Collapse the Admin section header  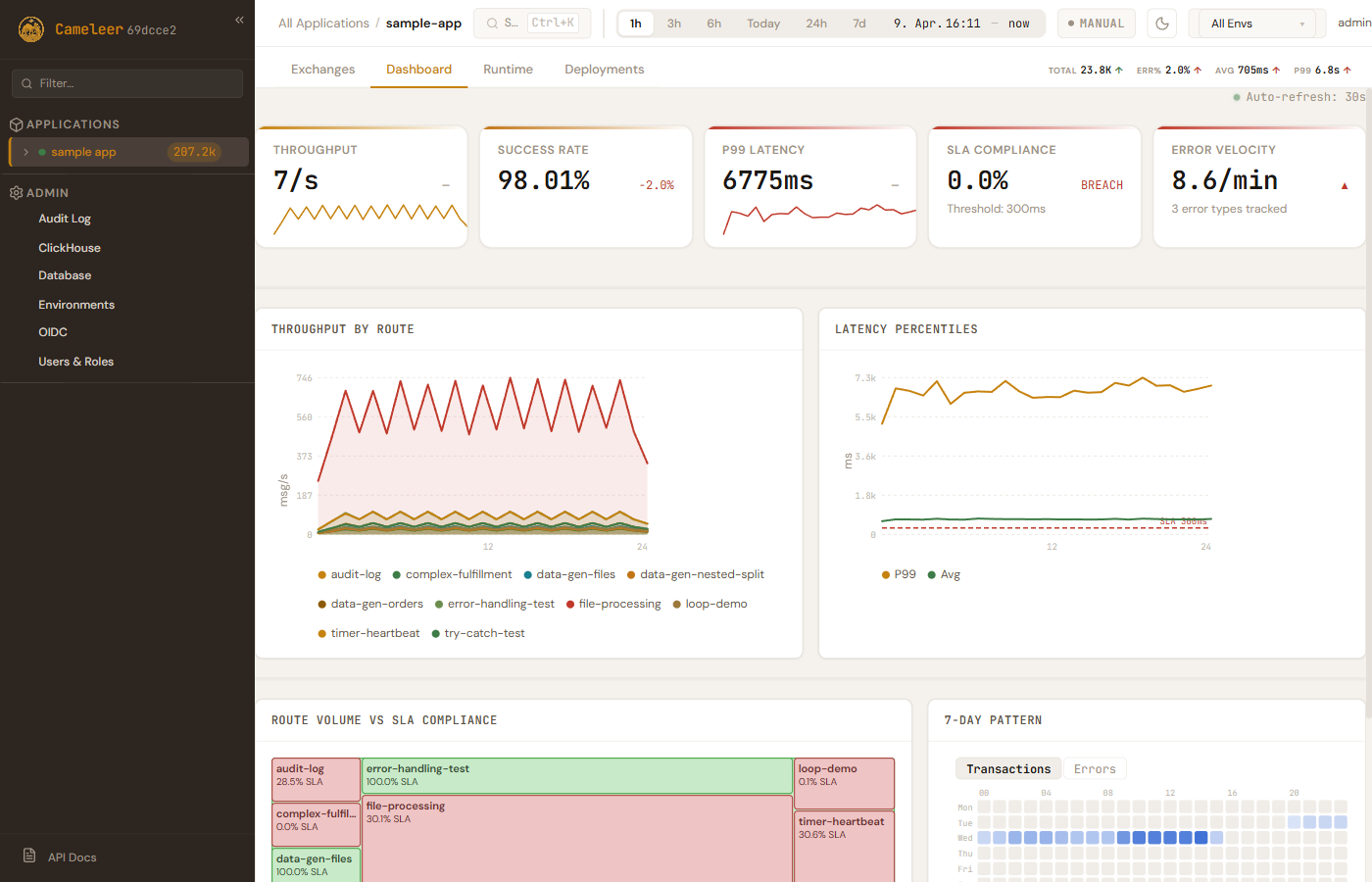(x=47, y=193)
